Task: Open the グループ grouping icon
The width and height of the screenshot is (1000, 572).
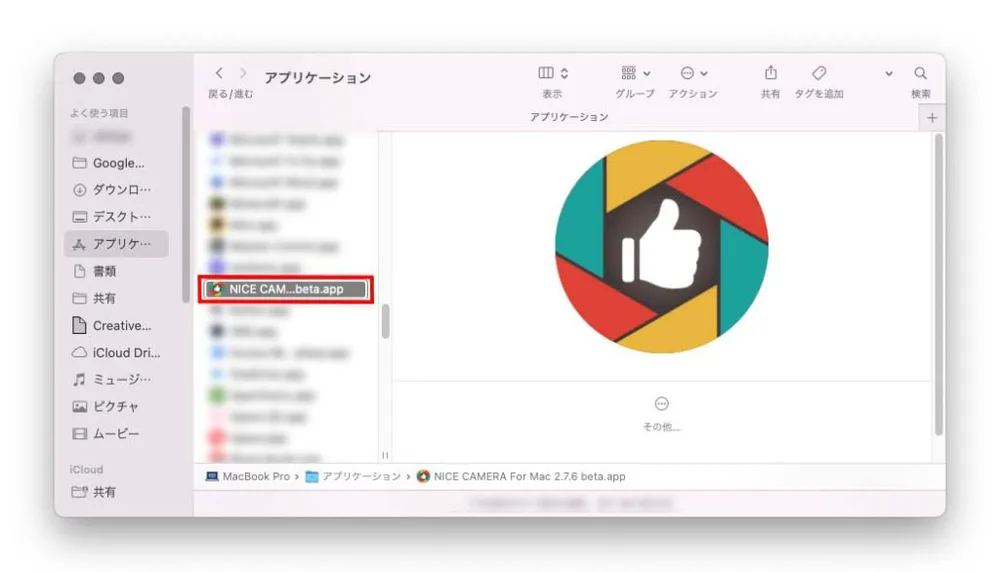Action: 629,73
